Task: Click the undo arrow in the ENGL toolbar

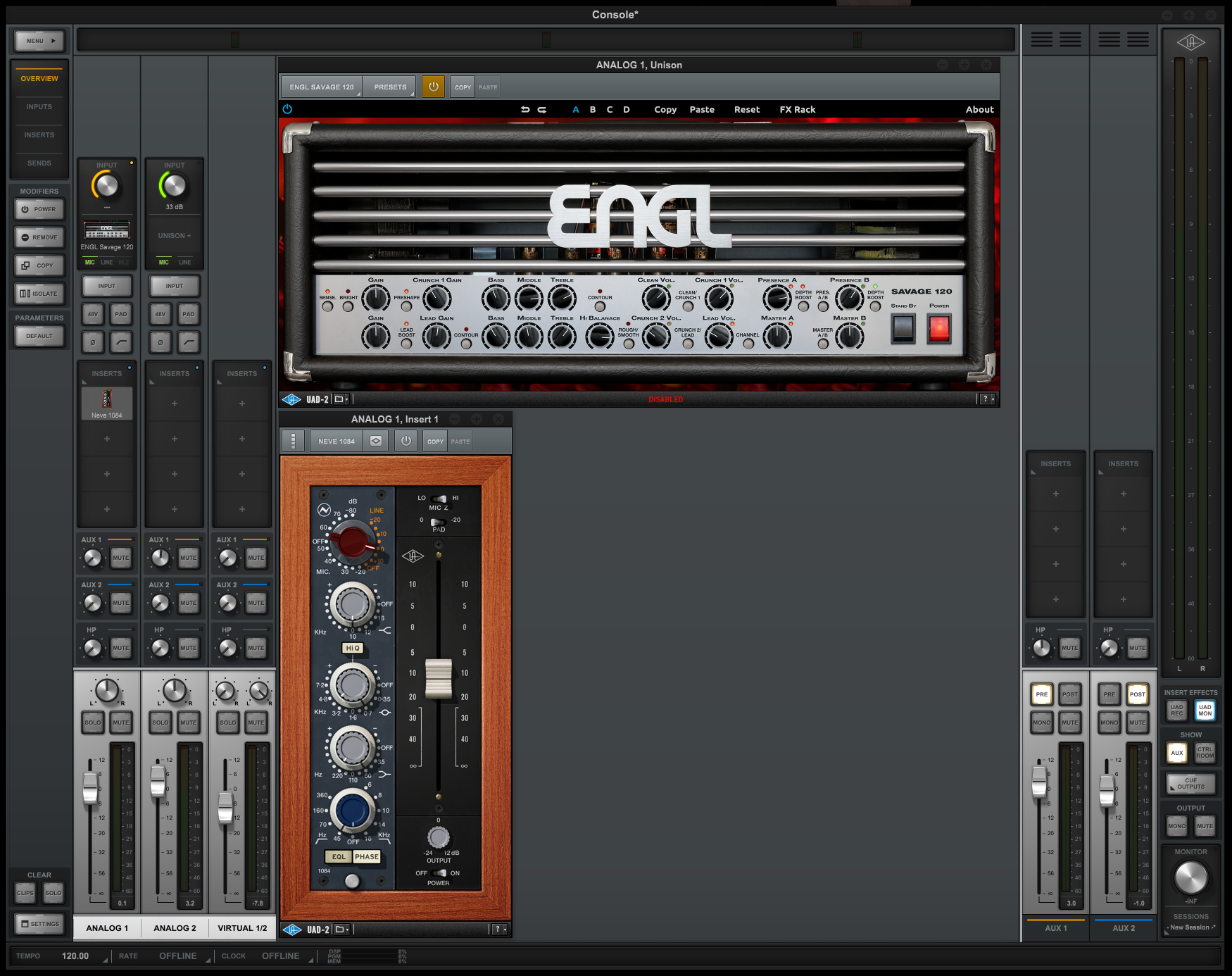Action: [525, 109]
